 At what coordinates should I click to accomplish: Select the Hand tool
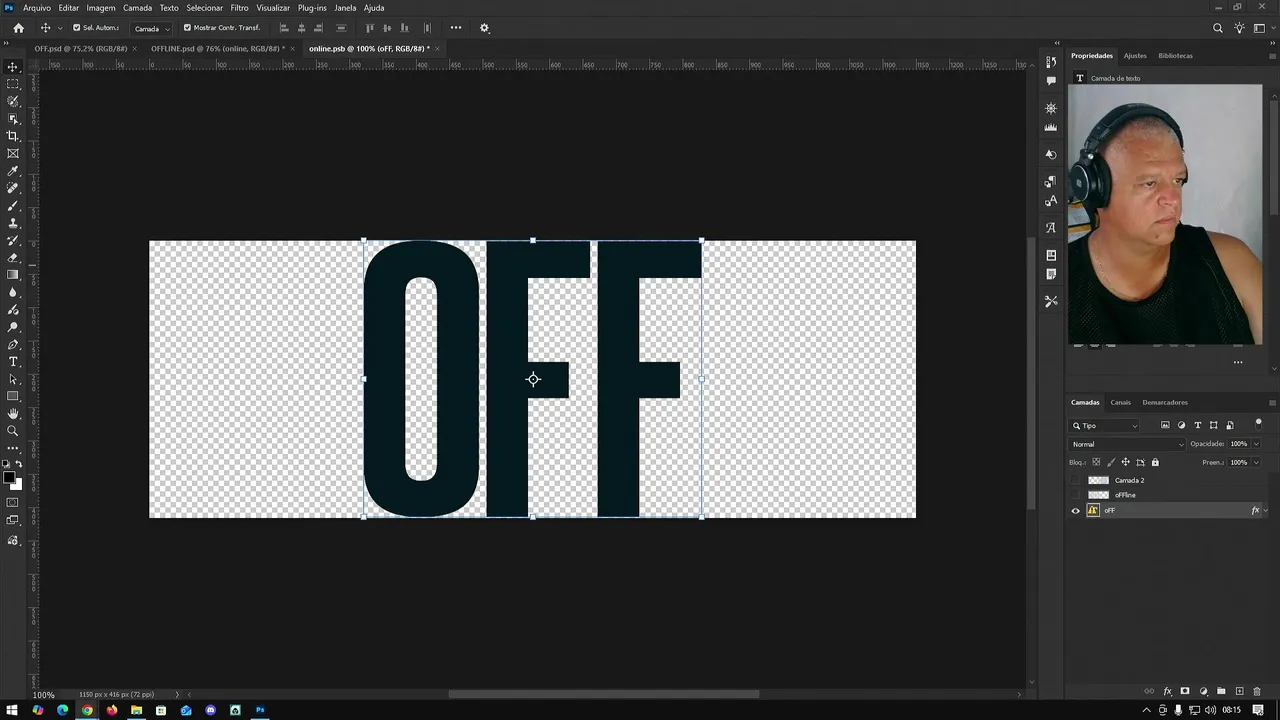point(13,414)
